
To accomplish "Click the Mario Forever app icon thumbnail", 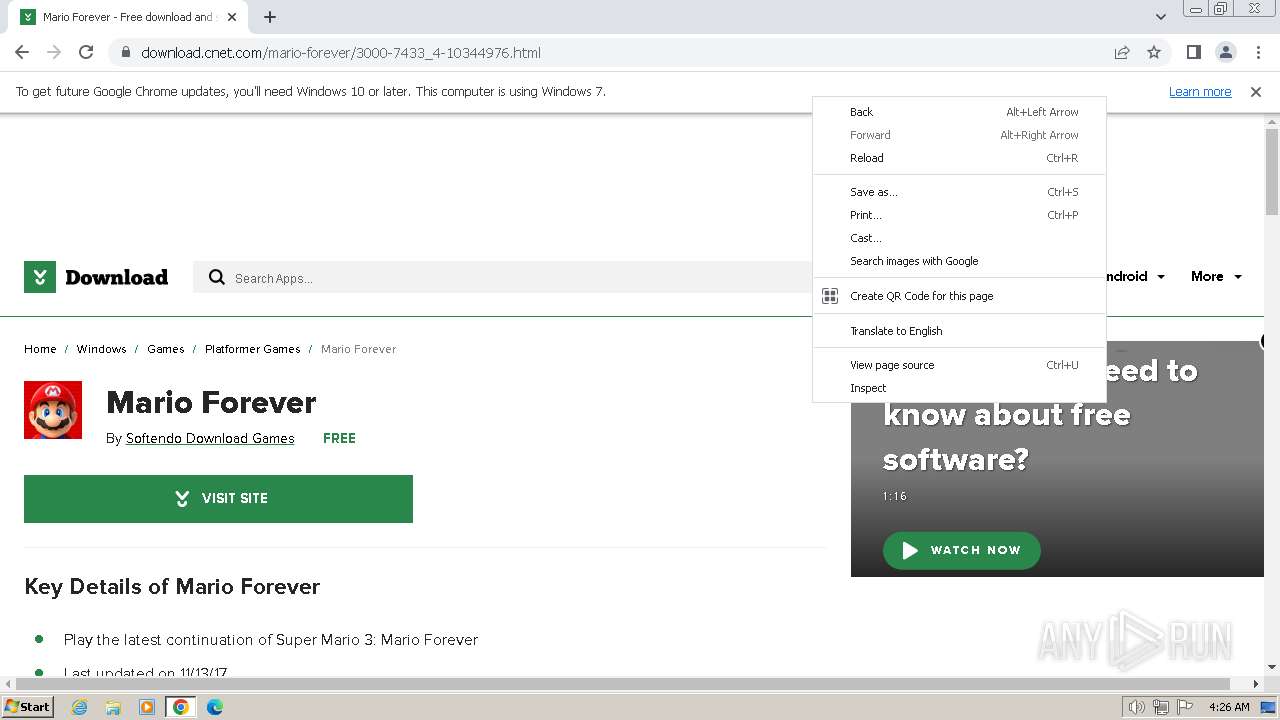I will tap(53, 410).
